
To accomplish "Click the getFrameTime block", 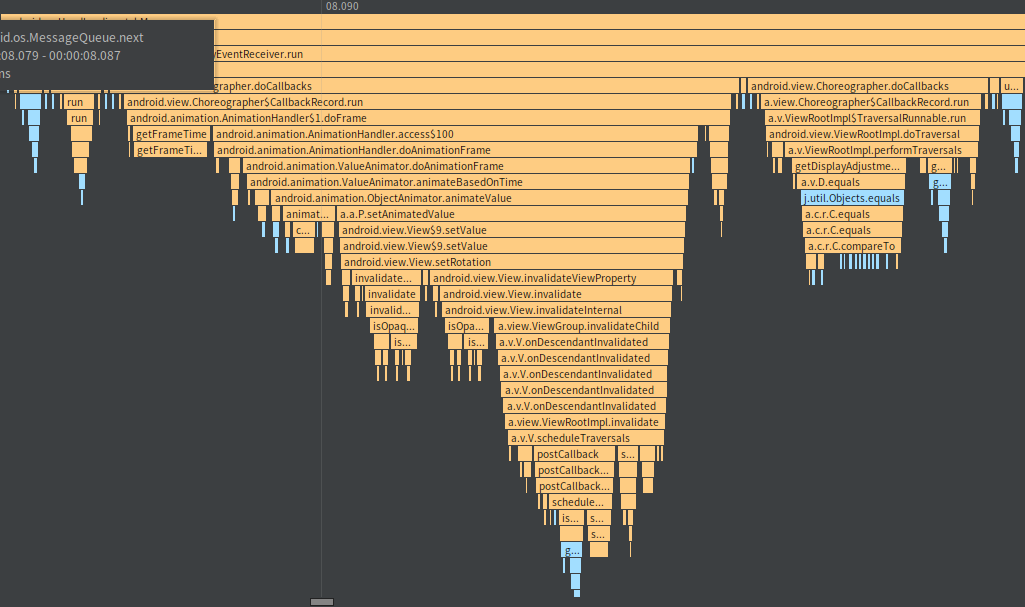I will (x=171, y=134).
